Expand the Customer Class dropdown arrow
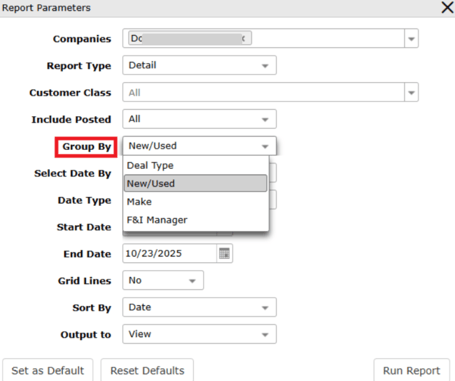455x381 pixels. point(411,92)
